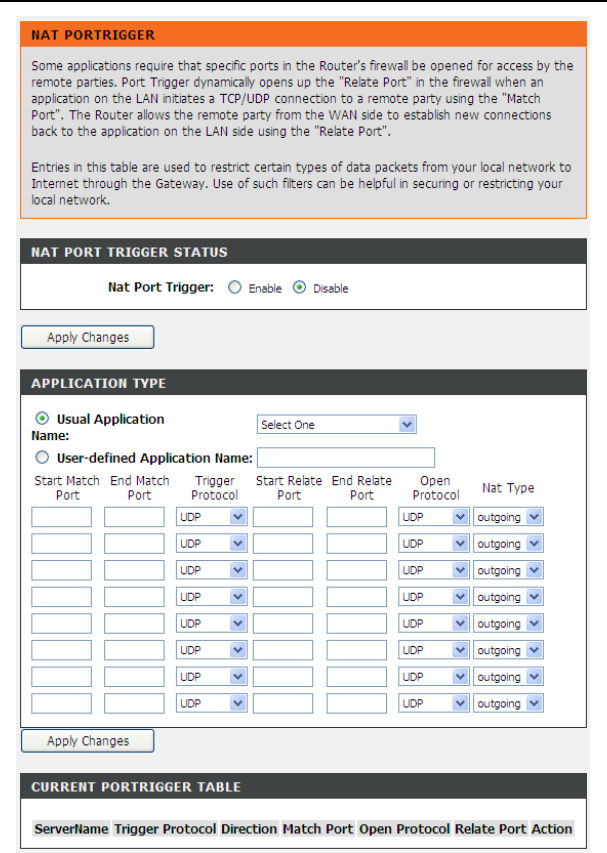
Task: Open the third row Open Protocol dropdown
Action: [x=433, y=570]
